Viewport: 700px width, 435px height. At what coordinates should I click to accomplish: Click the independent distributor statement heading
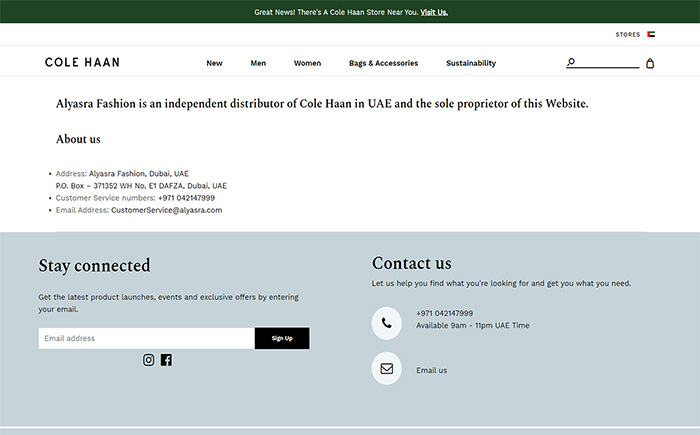coord(322,104)
